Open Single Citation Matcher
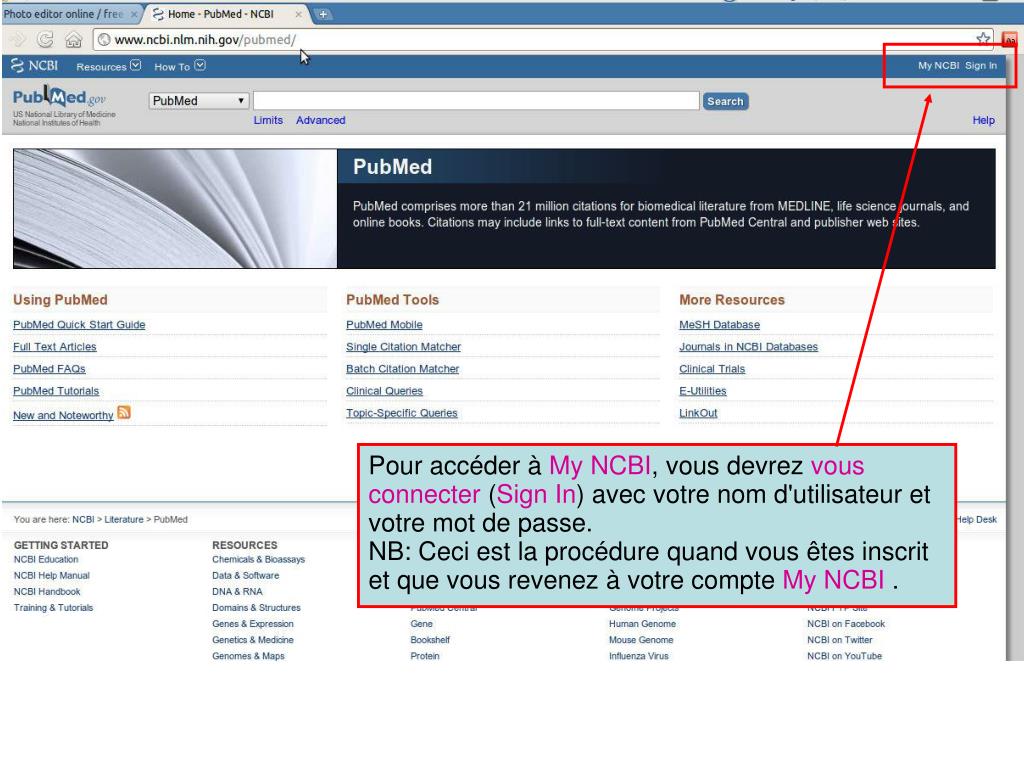Viewport: 1024px width, 768px height. point(403,347)
